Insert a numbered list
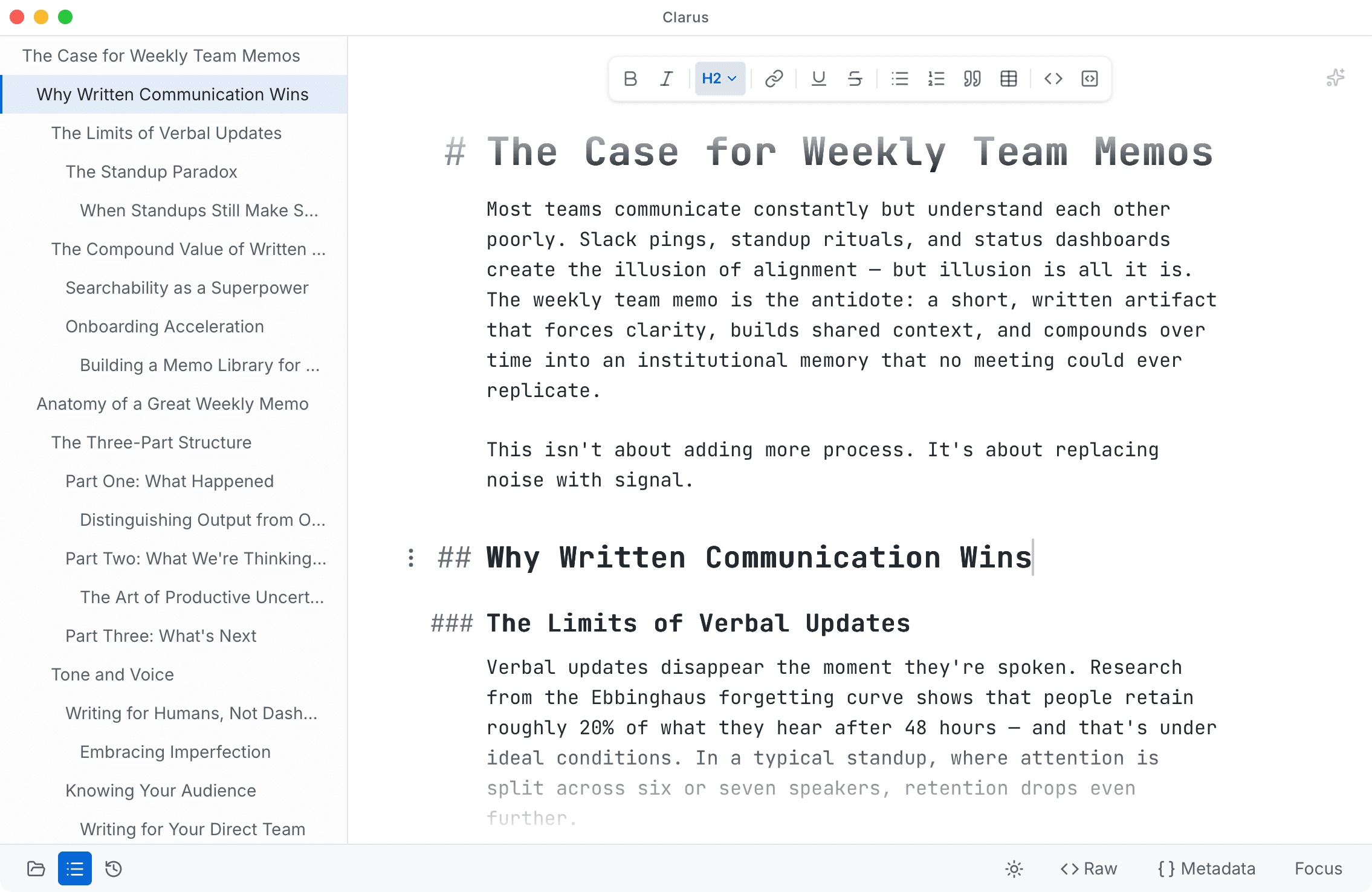Screen dimensions: 1372x892 tap(936, 79)
